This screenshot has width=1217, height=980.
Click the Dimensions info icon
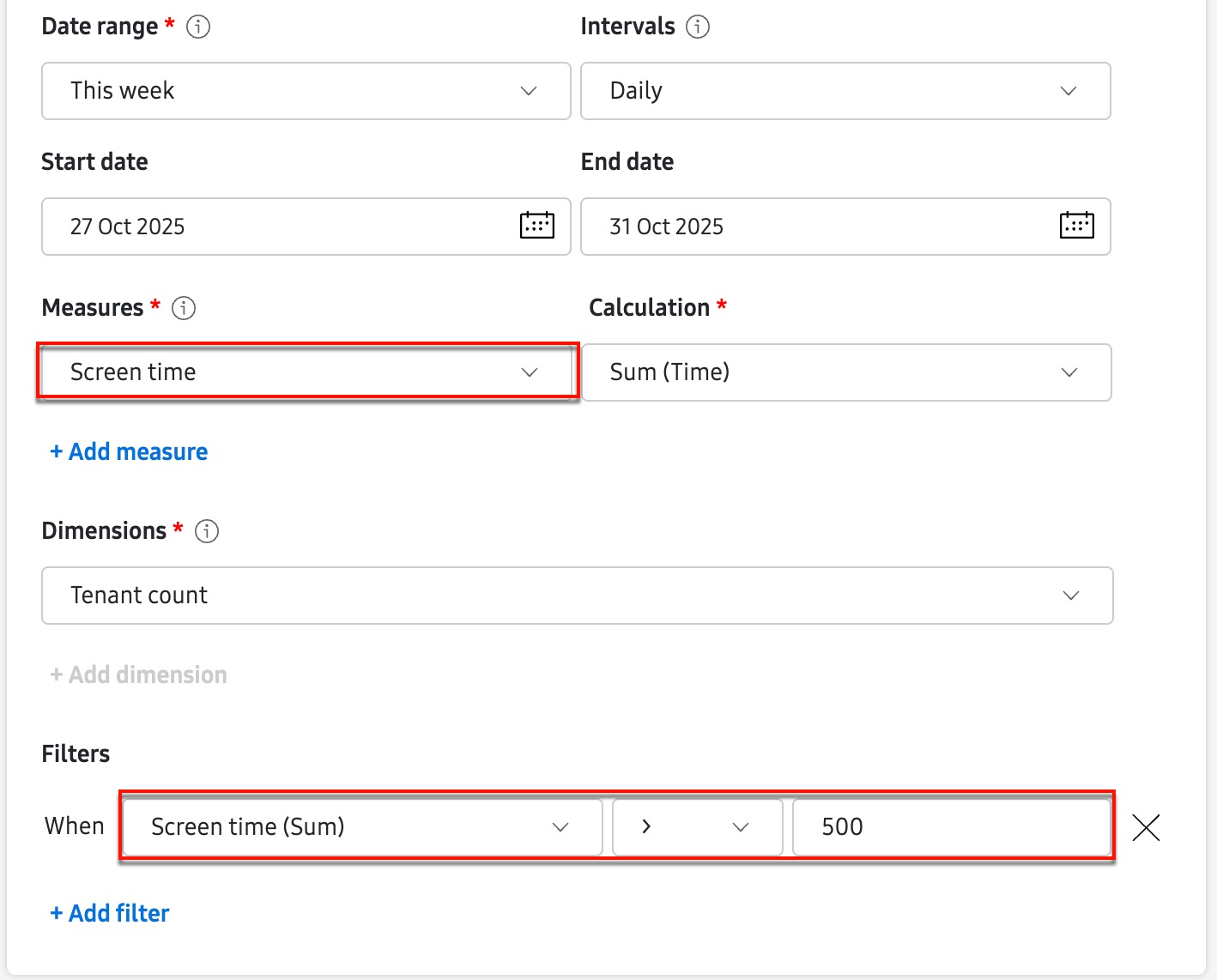206,531
